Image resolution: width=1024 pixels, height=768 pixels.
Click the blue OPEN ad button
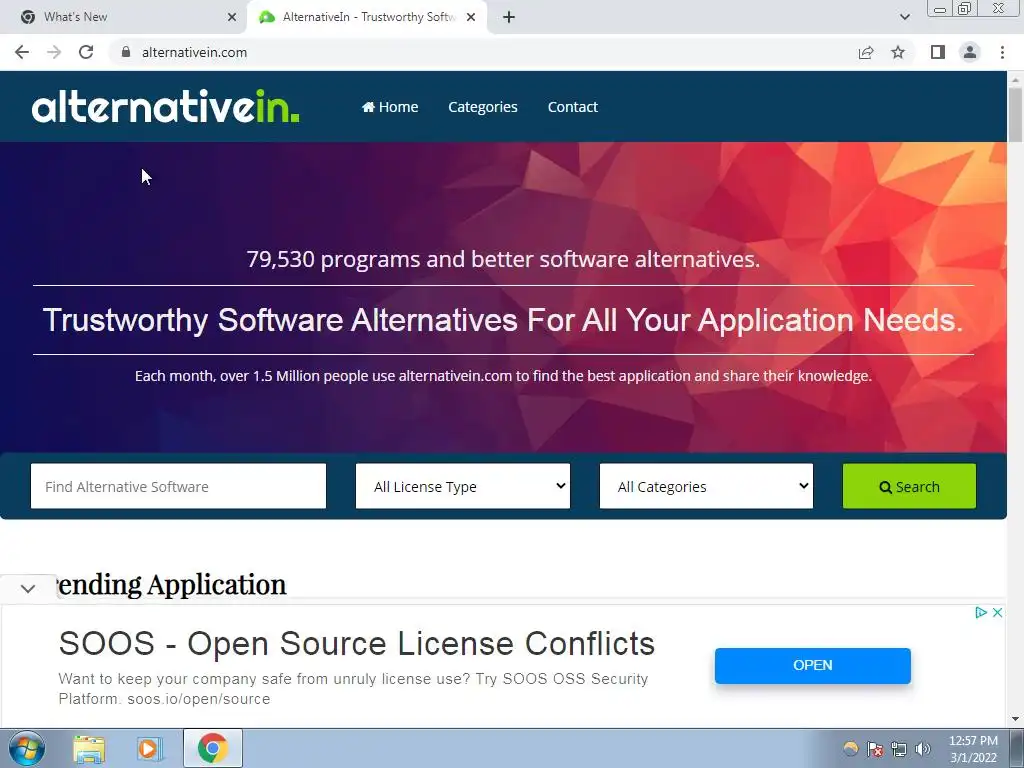pyautogui.click(x=812, y=665)
